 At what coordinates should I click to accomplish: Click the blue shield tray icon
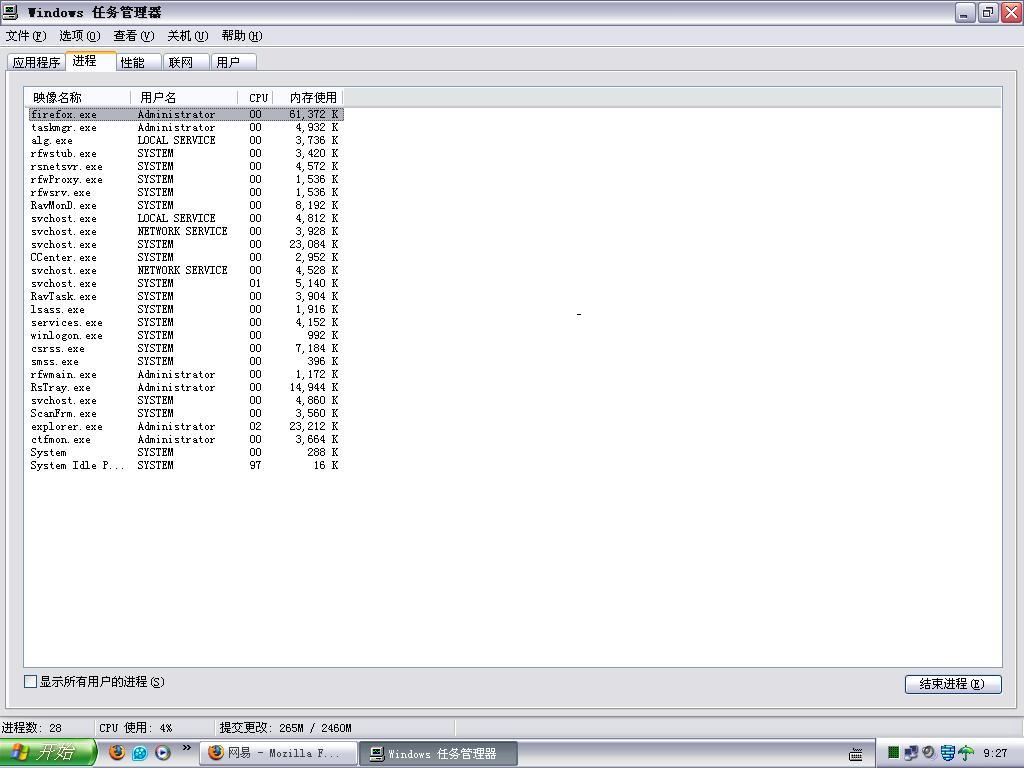coord(948,753)
